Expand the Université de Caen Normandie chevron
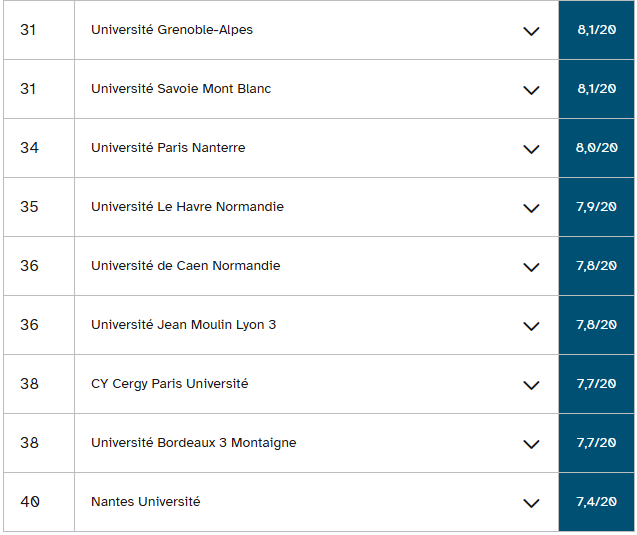The height and width of the screenshot is (535, 637). (531, 267)
